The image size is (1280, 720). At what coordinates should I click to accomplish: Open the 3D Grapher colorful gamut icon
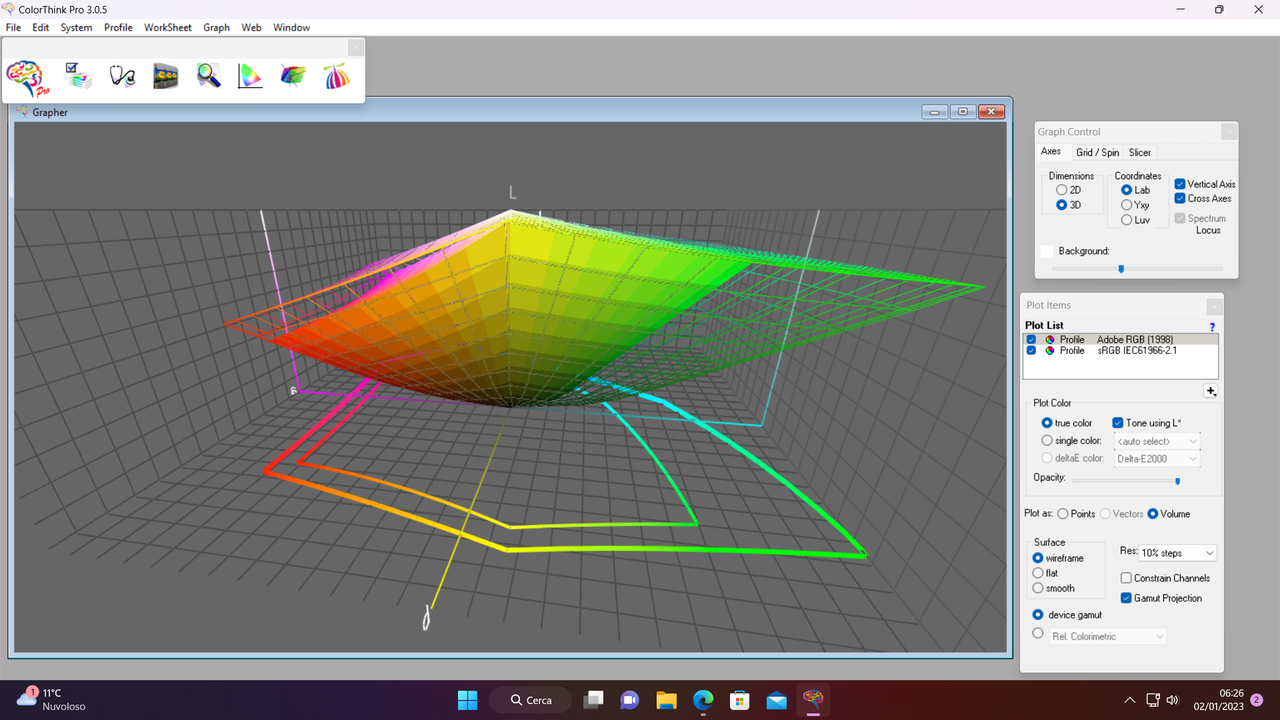pyautogui.click(x=292, y=75)
